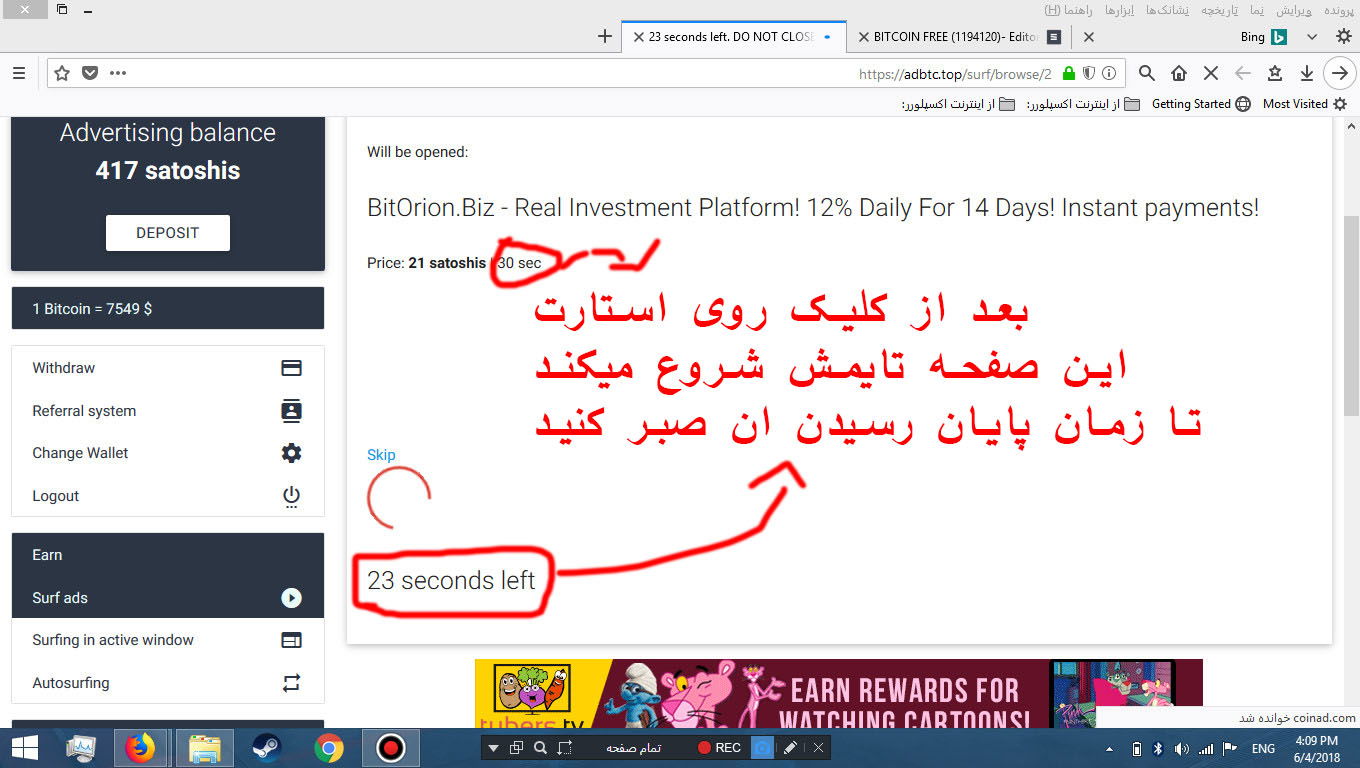This screenshot has height=768, width=1360.
Task: Open the Most Visited bookmarks folder
Action: (1304, 104)
